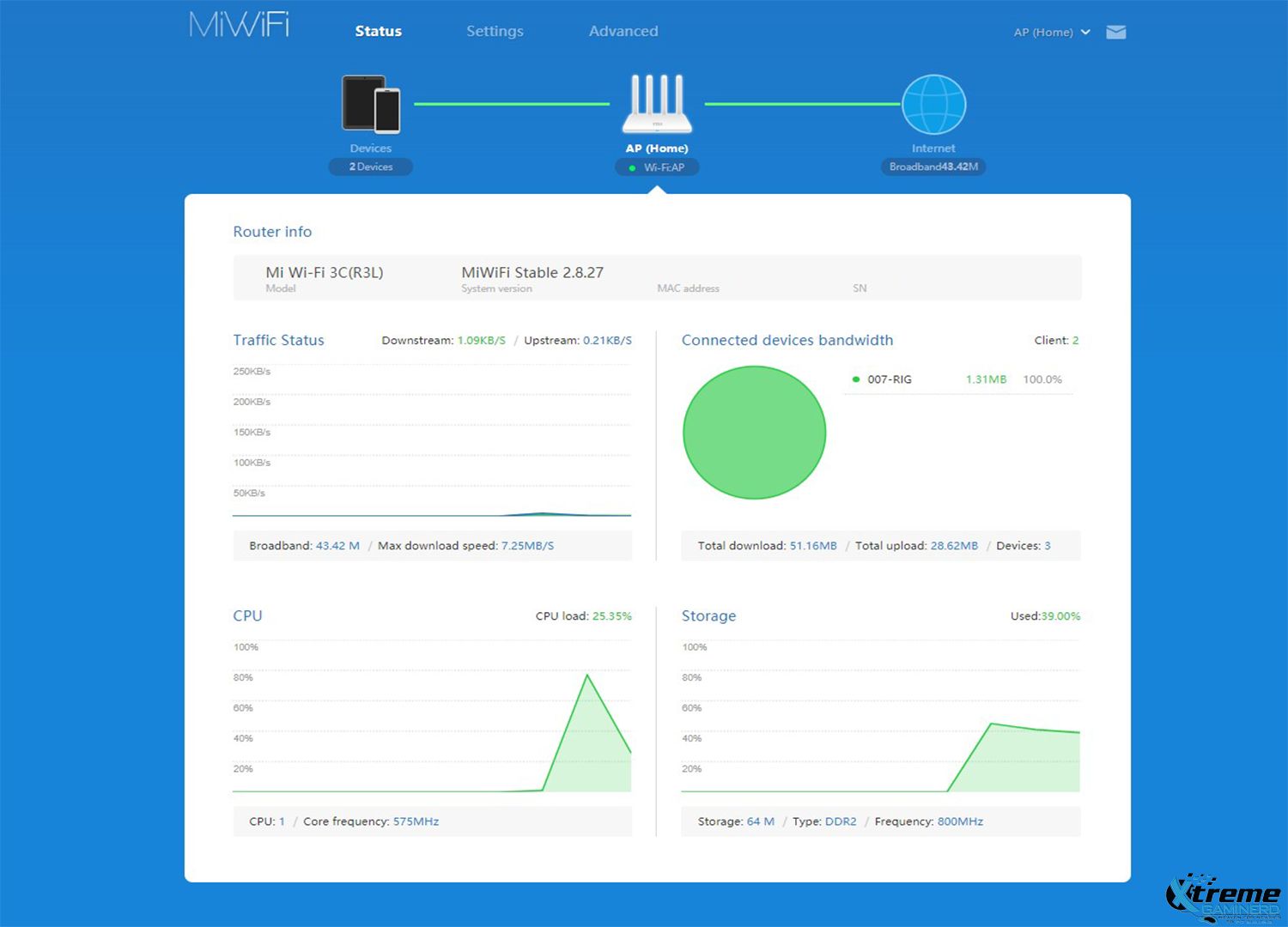Click the green bandwidth pie chart
The height and width of the screenshot is (927, 1288).
click(754, 433)
